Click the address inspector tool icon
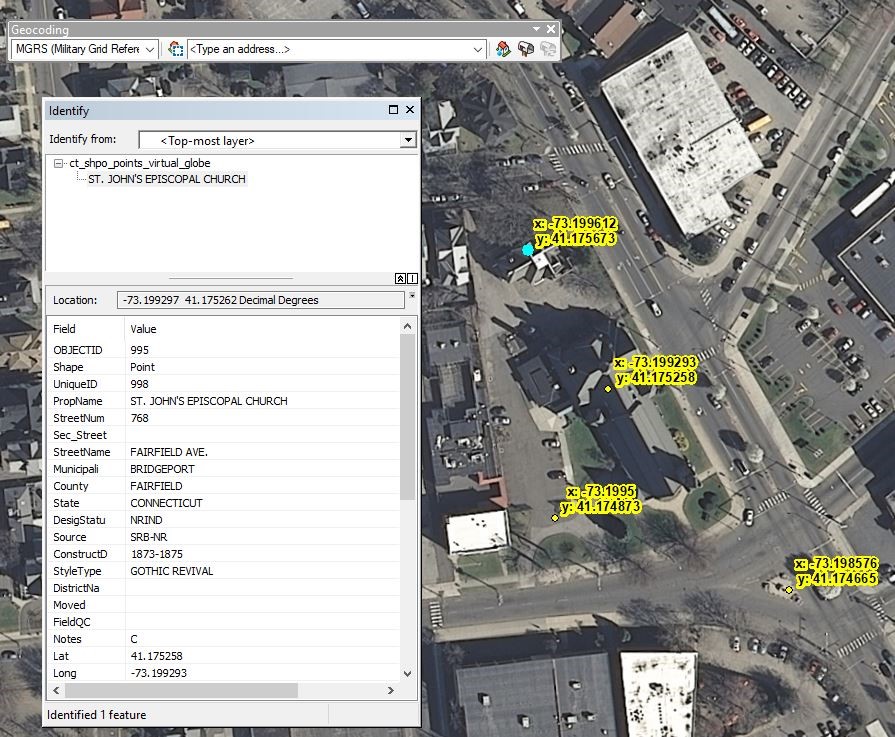This screenshot has height=737, width=895. click(x=176, y=49)
